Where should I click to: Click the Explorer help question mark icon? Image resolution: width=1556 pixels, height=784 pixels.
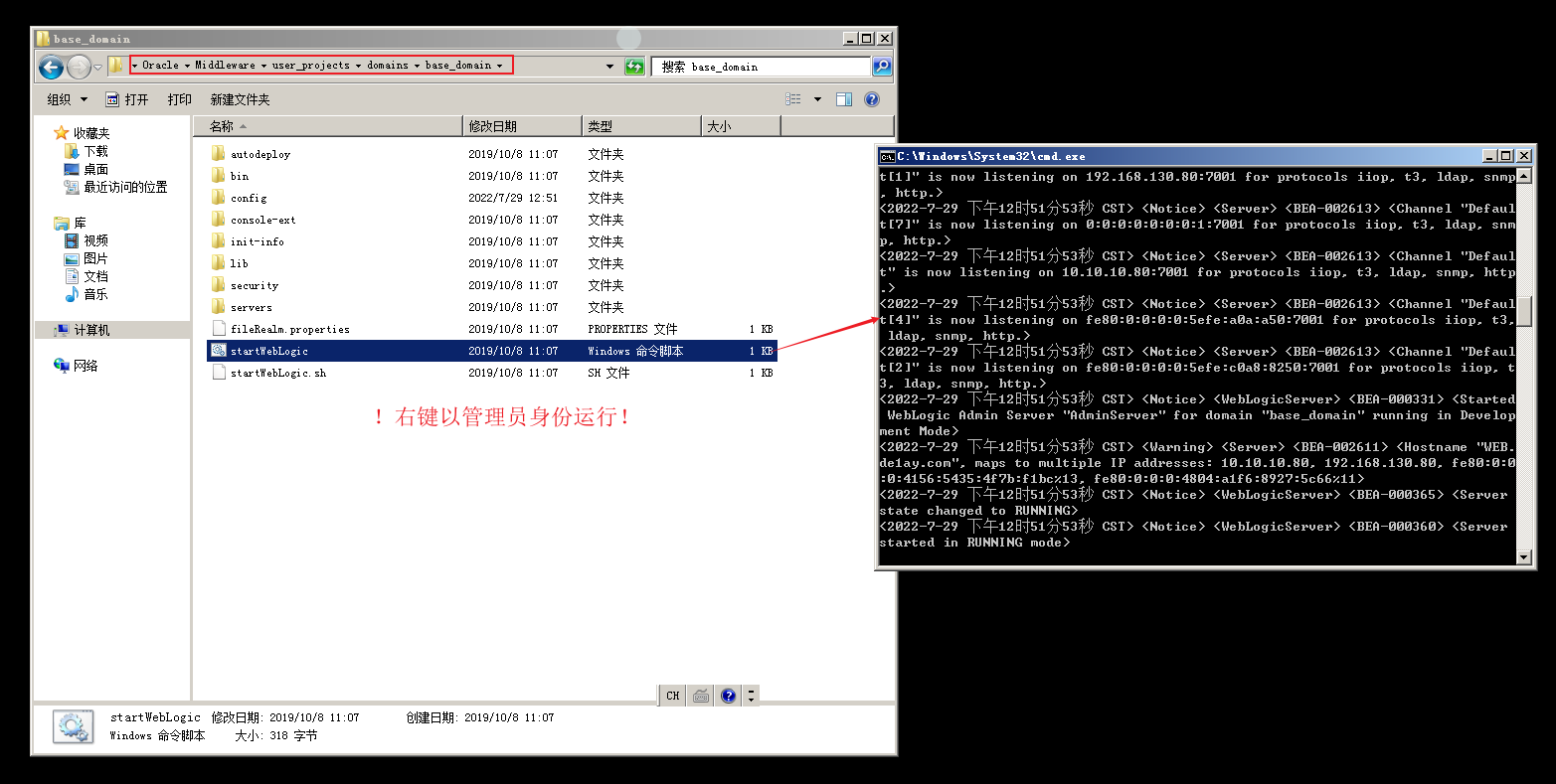(872, 99)
